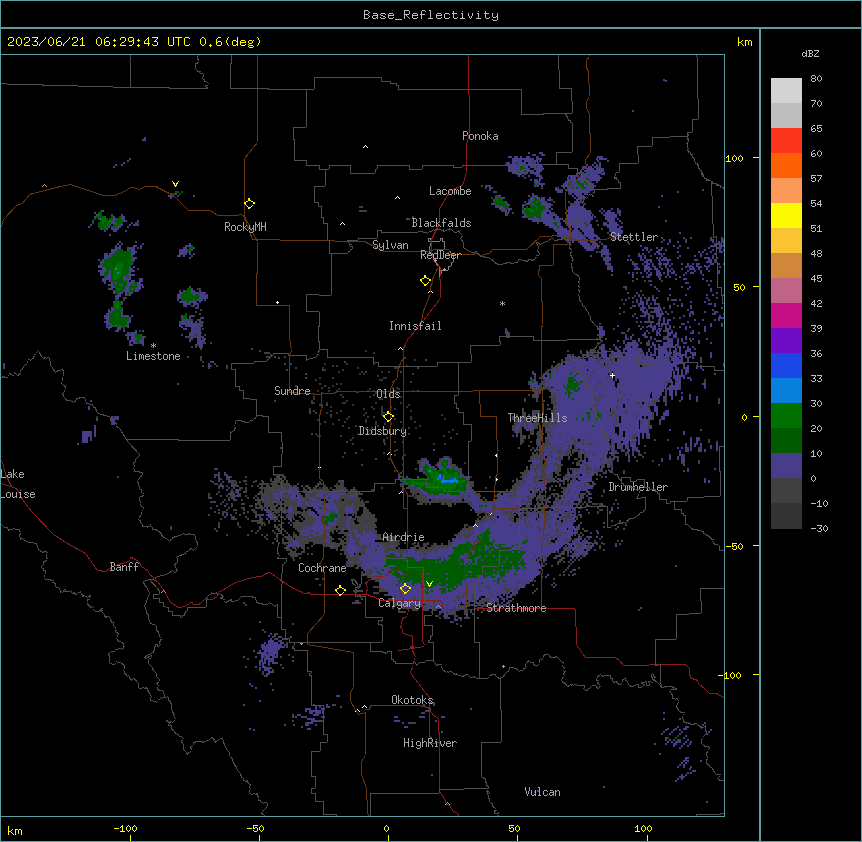Click the Base_Reflectivity title
862x842 pixels.
point(431,15)
